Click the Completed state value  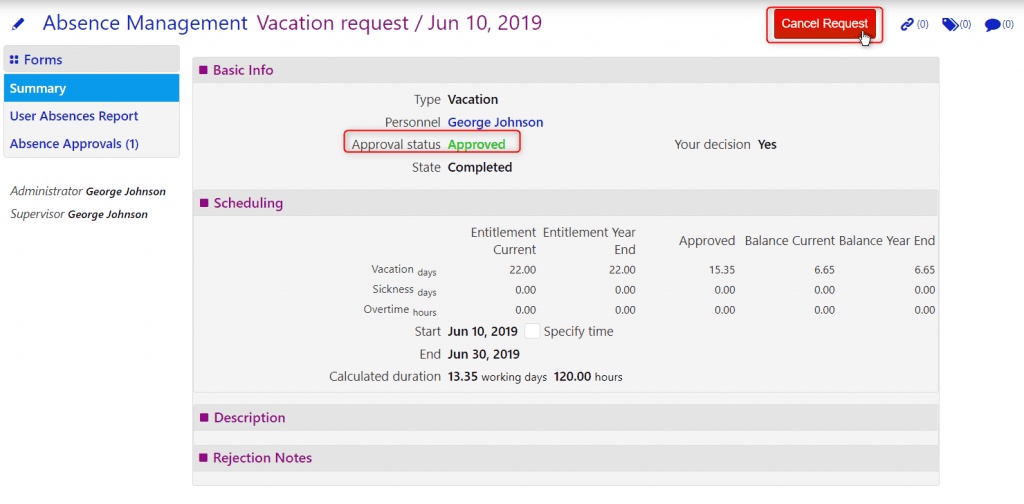click(479, 167)
